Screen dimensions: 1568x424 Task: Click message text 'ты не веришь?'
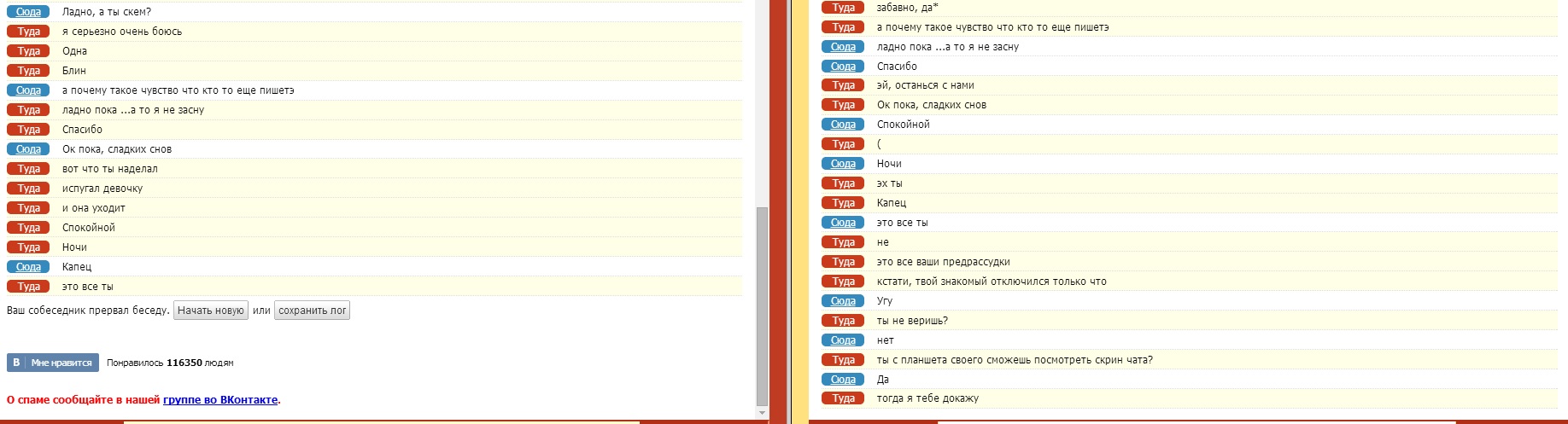[x=912, y=321]
